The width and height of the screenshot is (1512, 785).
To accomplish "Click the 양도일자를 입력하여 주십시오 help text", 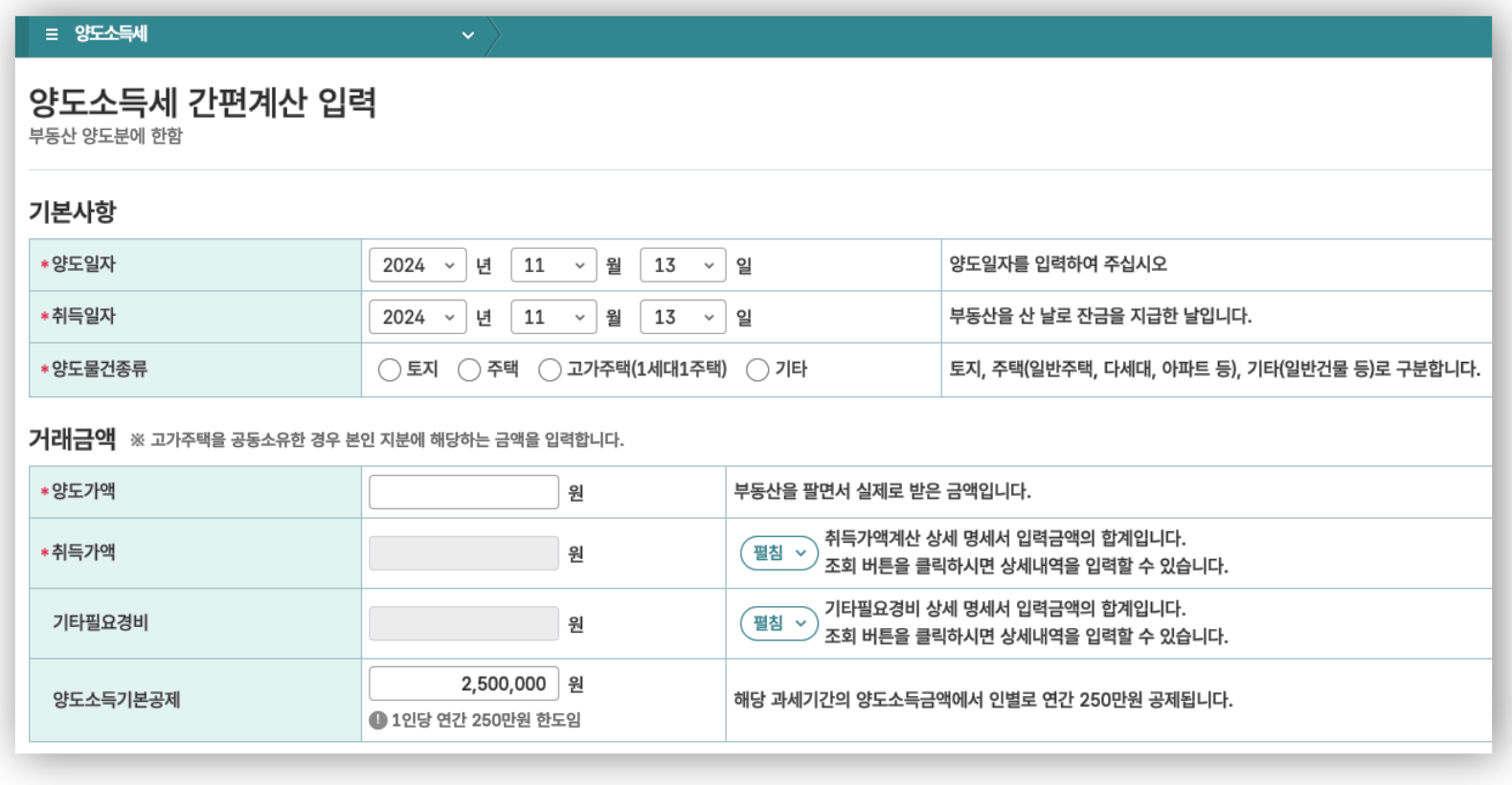I will 1058,264.
